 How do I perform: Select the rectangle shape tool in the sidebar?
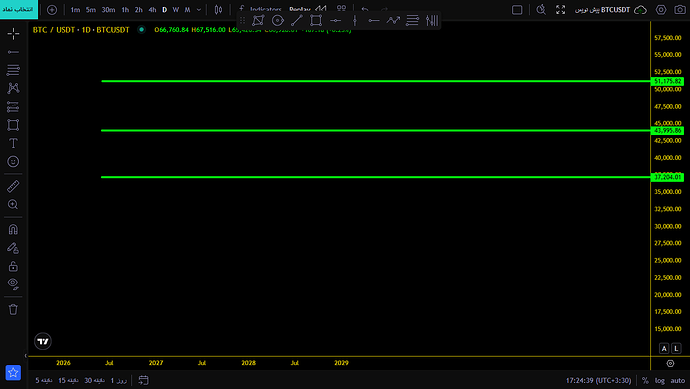13,125
